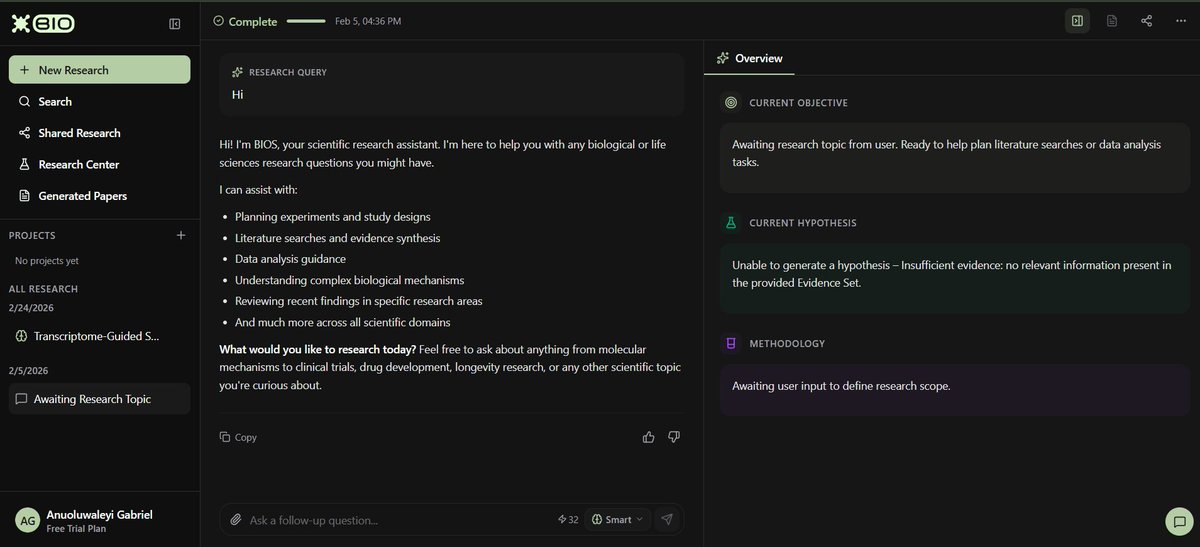Open the document view icon
Viewport: 1200px width, 547px height.
tap(1112, 21)
